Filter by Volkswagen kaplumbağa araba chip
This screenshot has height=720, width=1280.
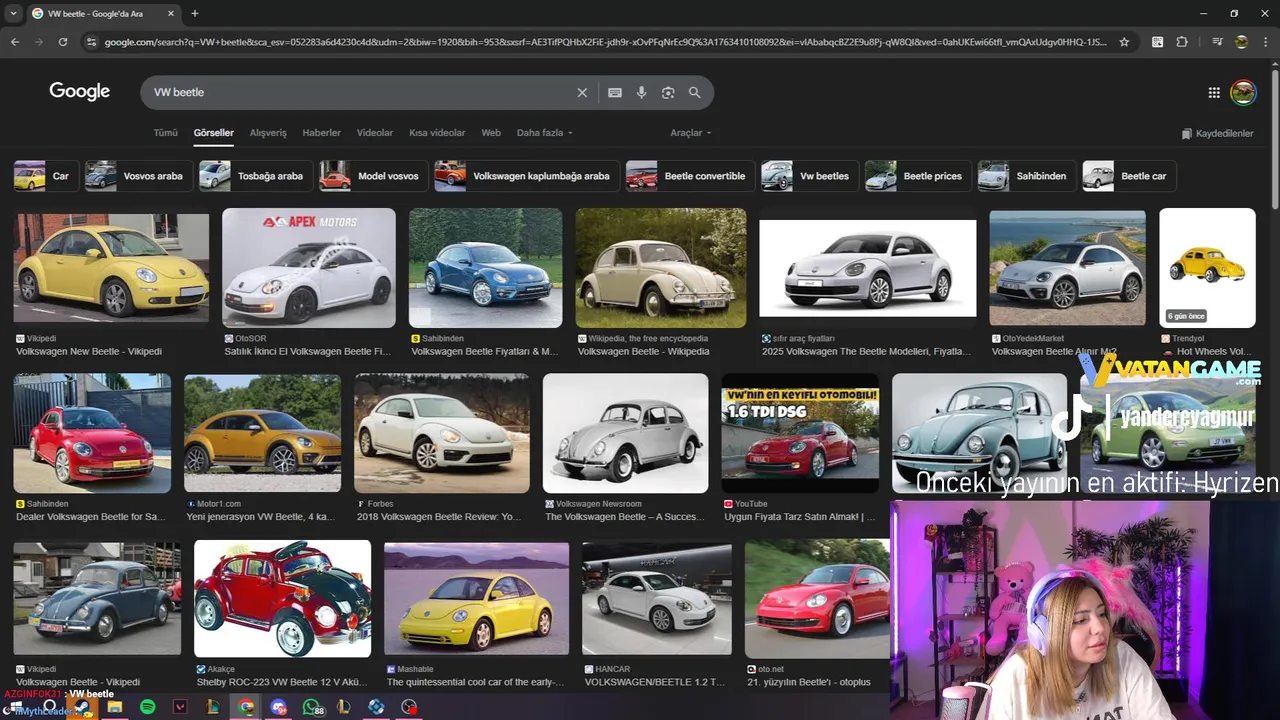pyautogui.click(x=526, y=176)
